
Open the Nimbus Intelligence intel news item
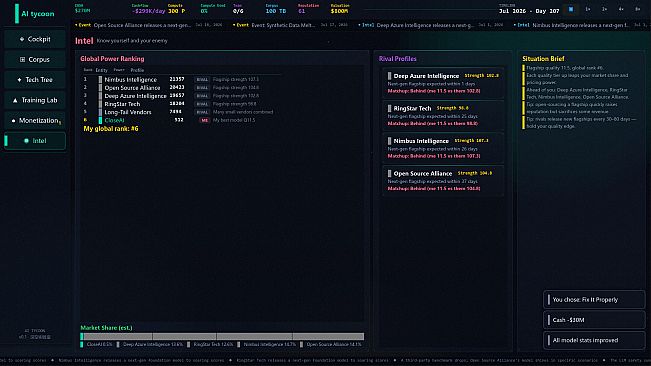point(581,25)
